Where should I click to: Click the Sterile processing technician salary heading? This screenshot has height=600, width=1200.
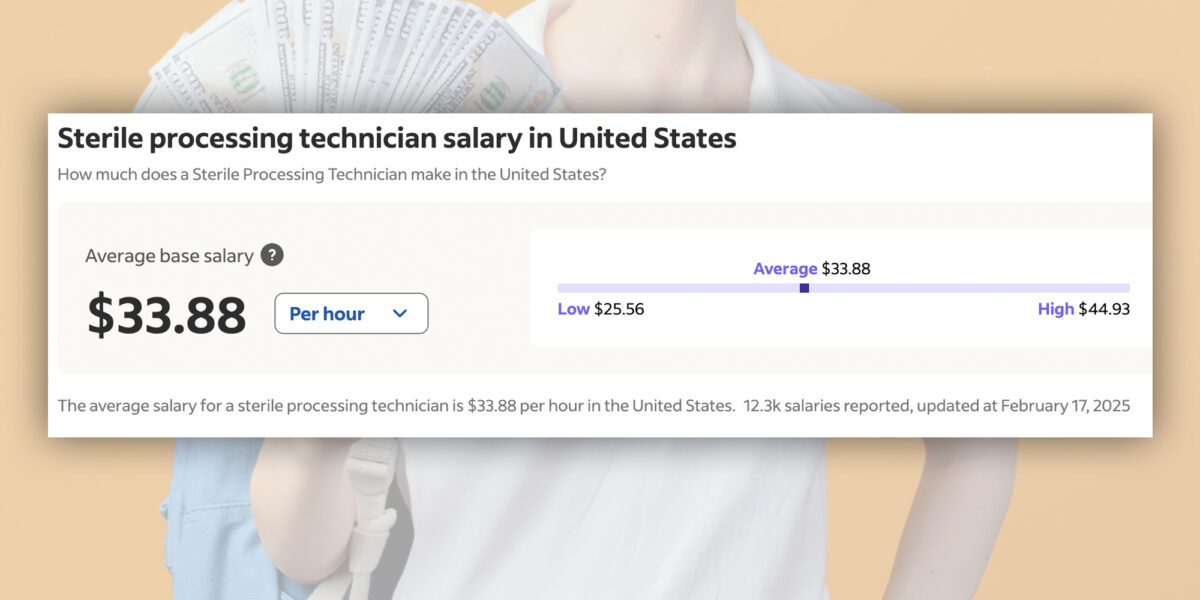397,138
